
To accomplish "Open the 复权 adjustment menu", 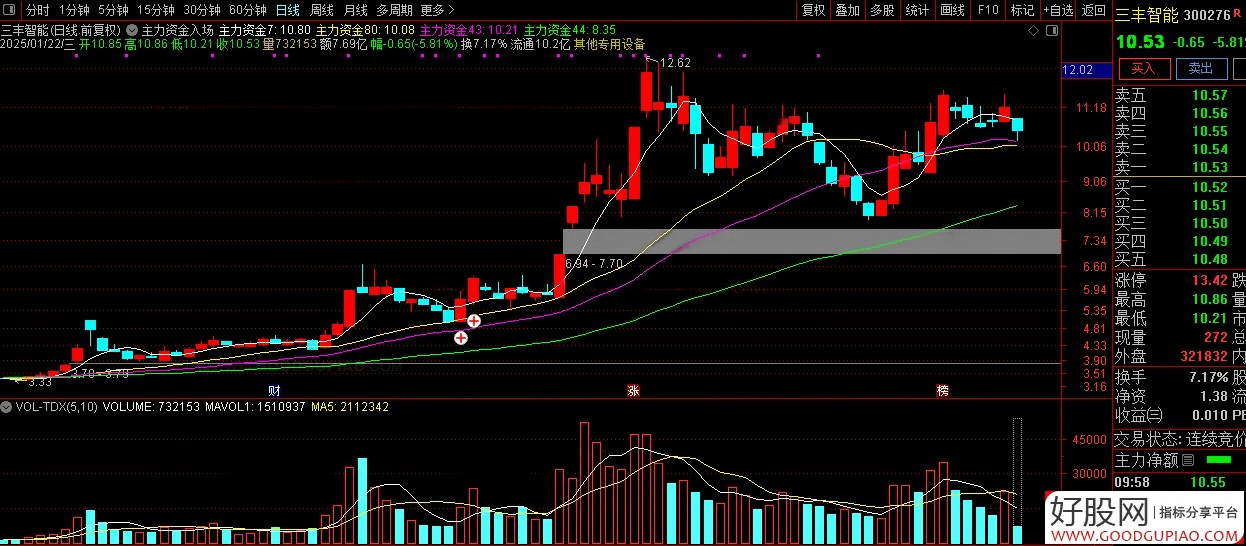I will (814, 10).
